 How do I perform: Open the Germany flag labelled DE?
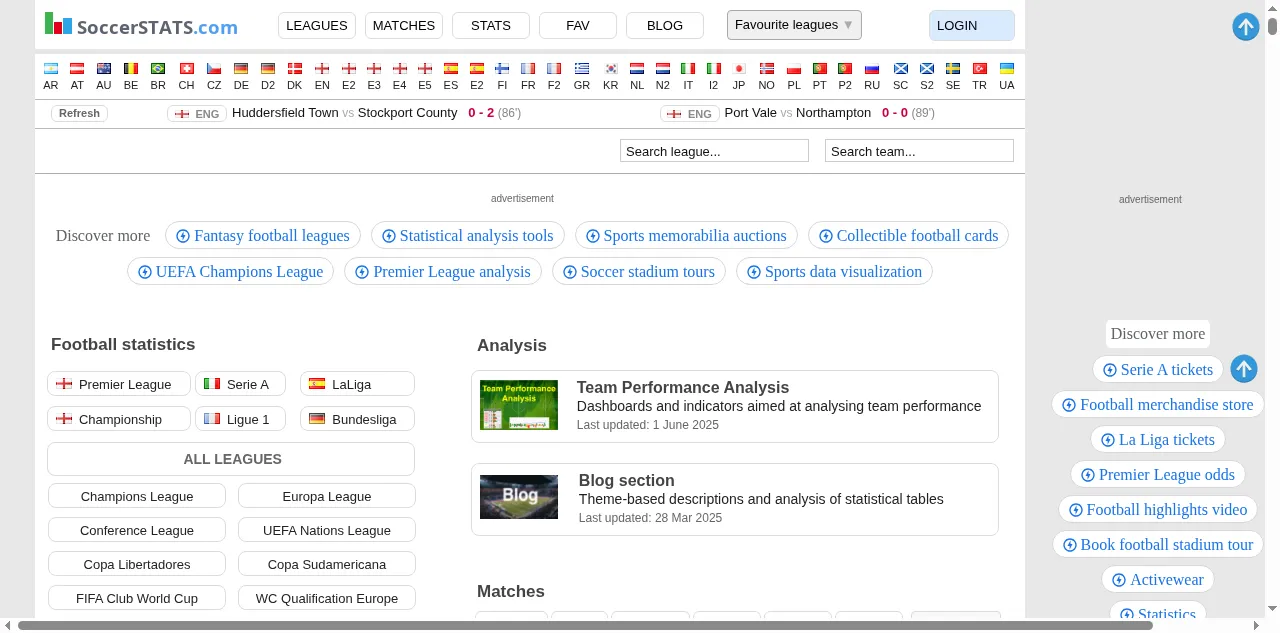point(241,69)
